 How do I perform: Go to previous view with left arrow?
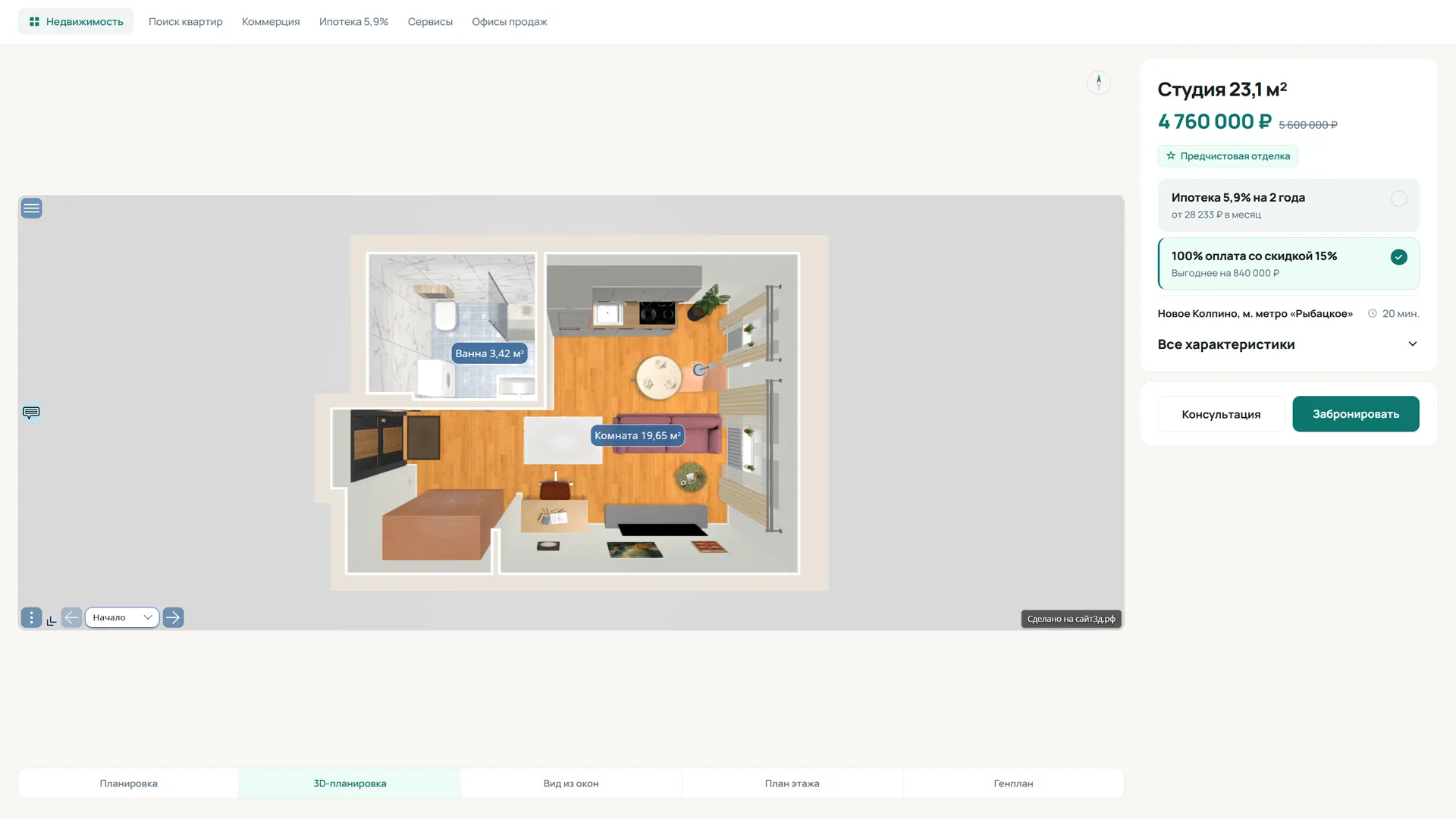click(x=71, y=617)
